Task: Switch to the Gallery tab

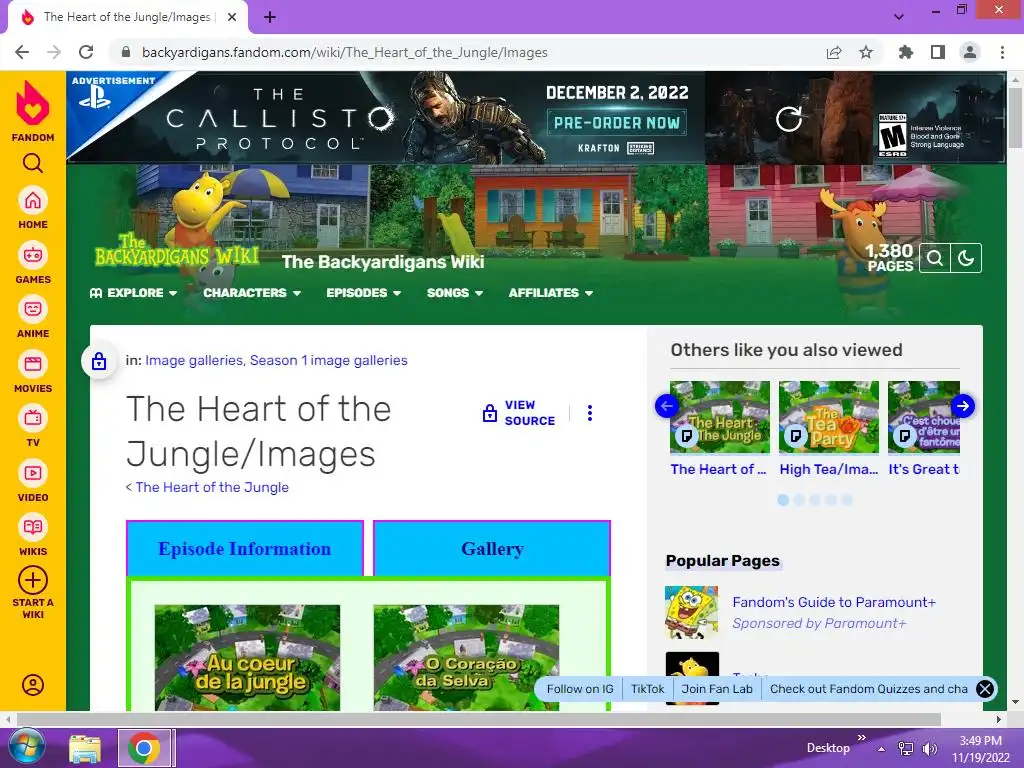Action: tap(492, 549)
